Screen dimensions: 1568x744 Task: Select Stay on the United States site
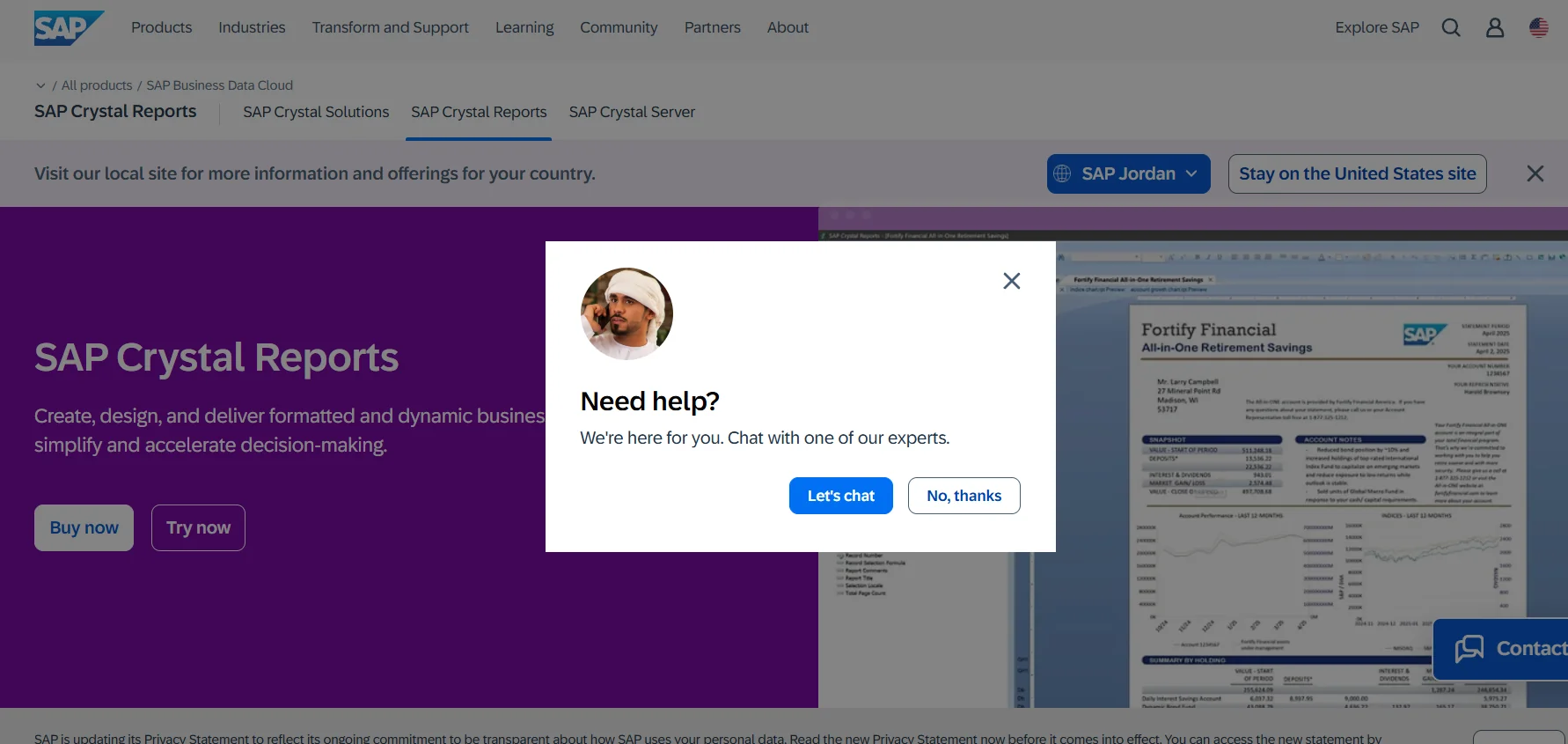tap(1358, 173)
